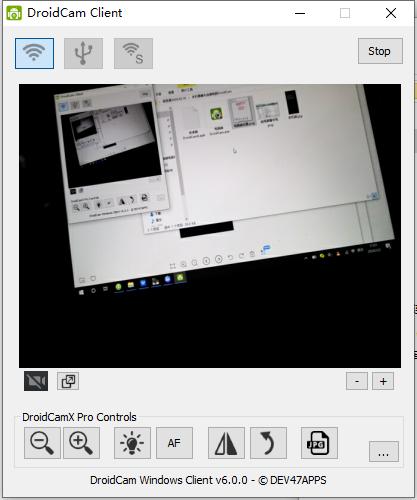The width and height of the screenshot is (417, 500).
Task: Select the WiFi Server connection mode
Action: coord(133,53)
